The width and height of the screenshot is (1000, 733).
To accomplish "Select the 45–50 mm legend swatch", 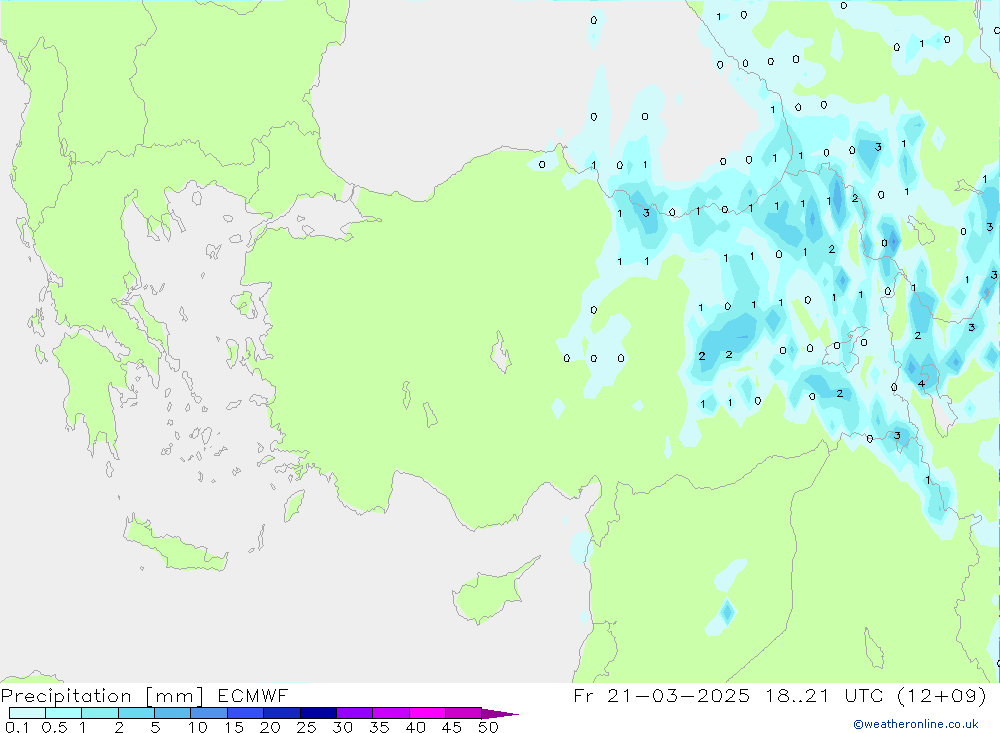I will (464, 713).
